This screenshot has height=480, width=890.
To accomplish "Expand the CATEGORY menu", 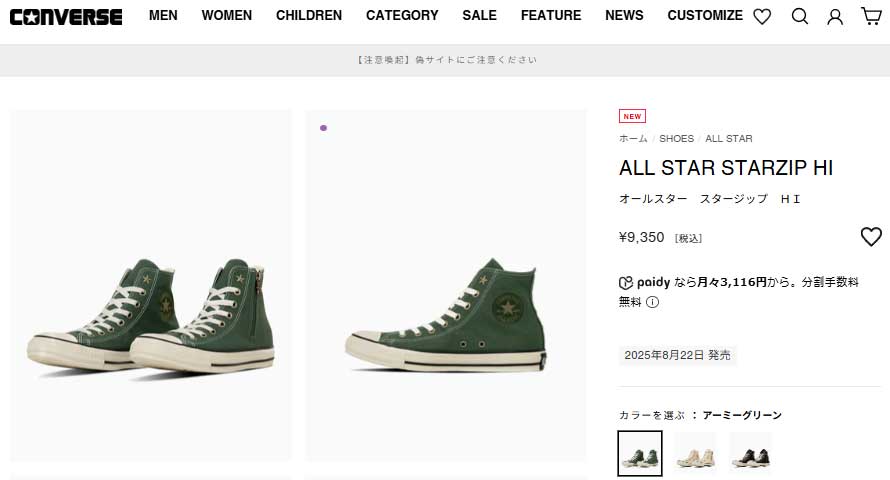I will 402,15.
